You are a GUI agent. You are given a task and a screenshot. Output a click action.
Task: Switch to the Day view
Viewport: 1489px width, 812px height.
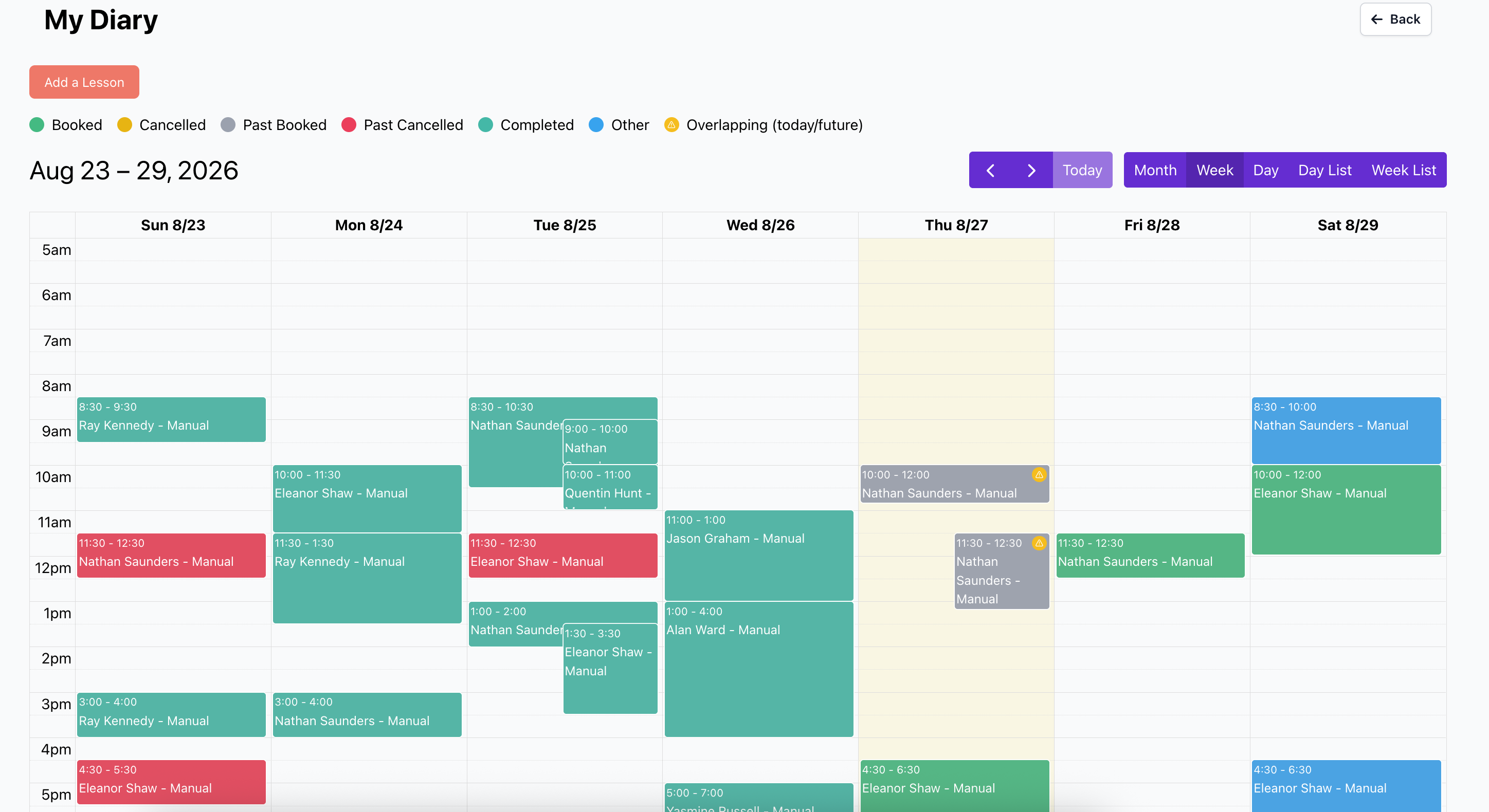tap(1265, 170)
